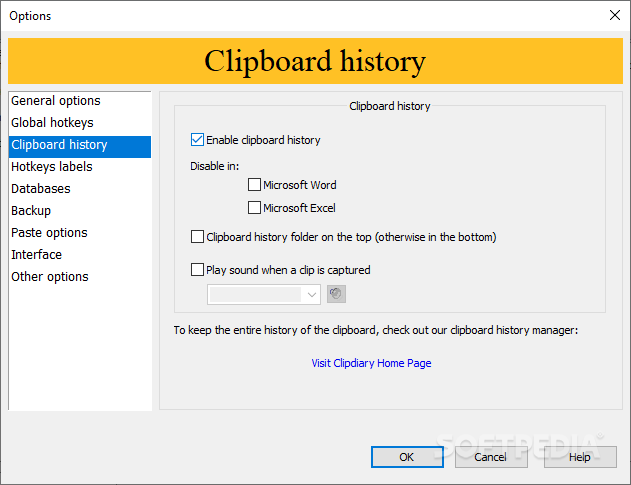Check the Microsoft Excel disable checkbox
This screenshot has height=485, width=631.
pos(255,208)
